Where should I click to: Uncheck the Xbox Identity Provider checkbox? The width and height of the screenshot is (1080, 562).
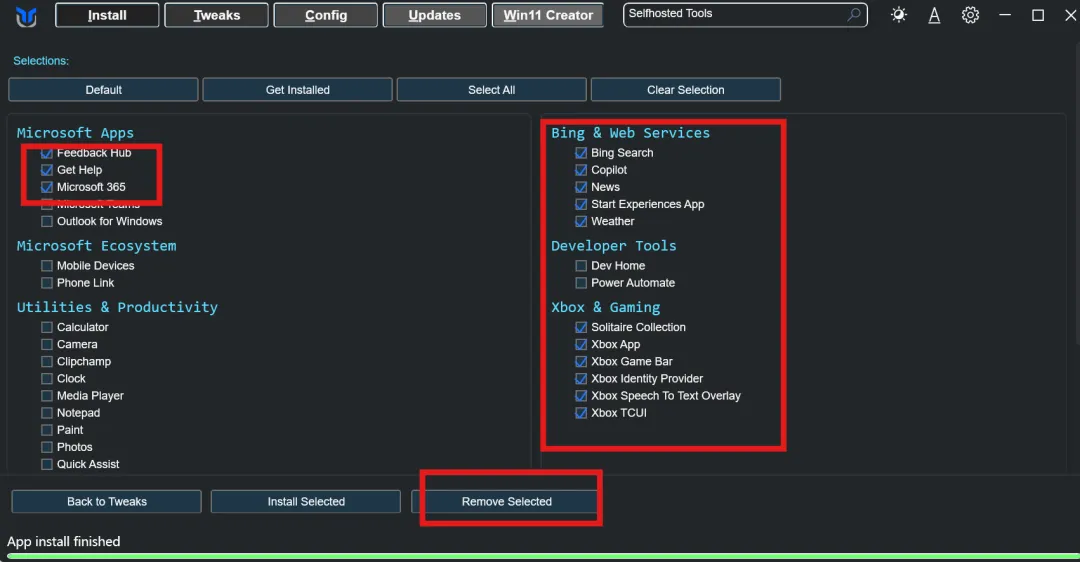(581, 378)
